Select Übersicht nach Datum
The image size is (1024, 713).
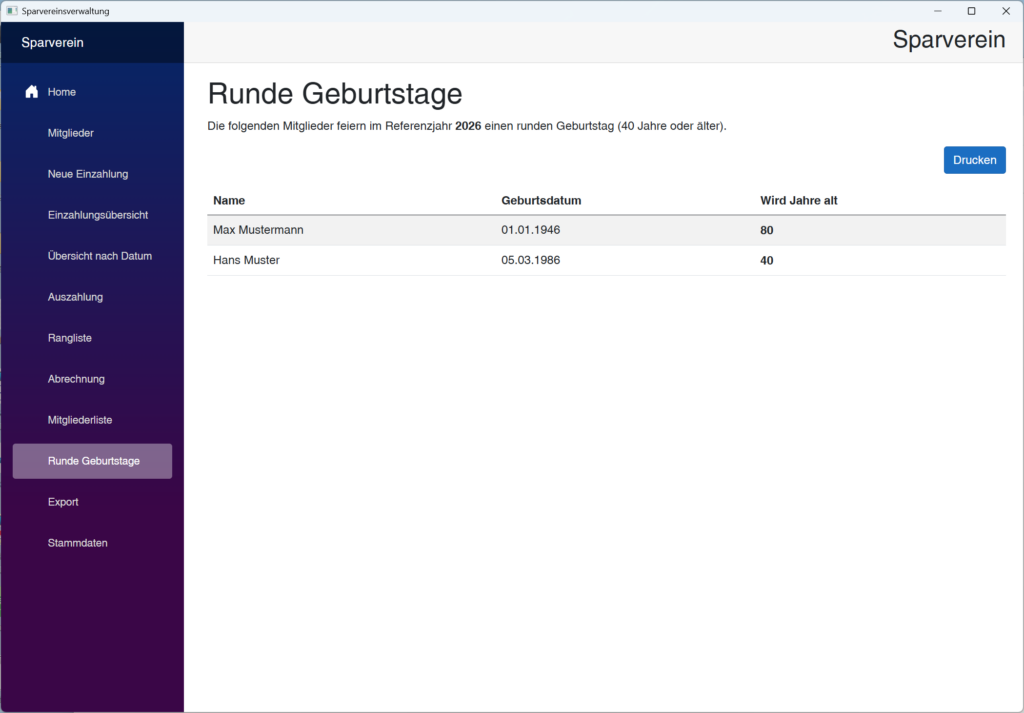point(100,256)
